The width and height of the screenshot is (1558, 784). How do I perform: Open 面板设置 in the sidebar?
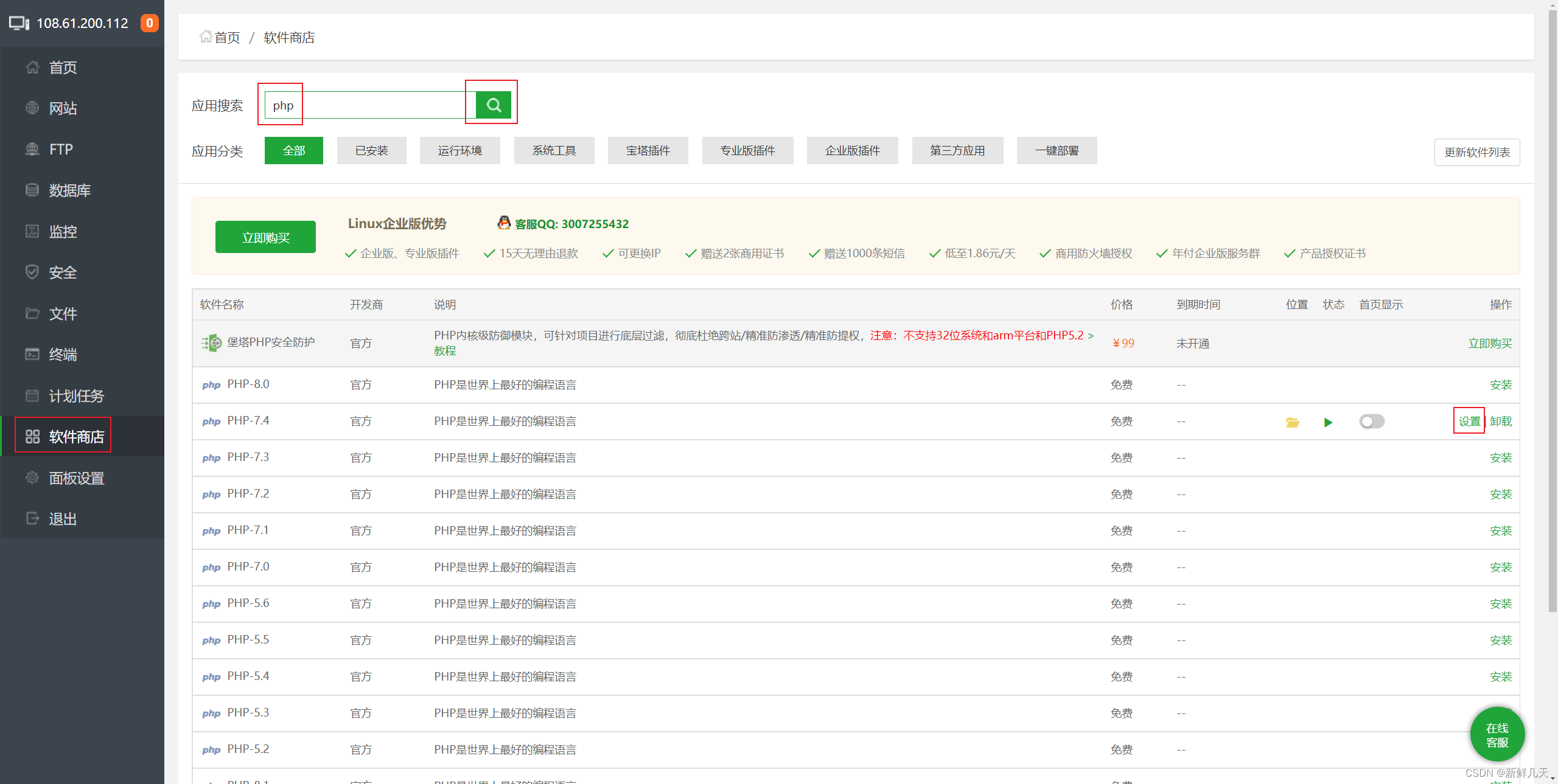point(82,478)
